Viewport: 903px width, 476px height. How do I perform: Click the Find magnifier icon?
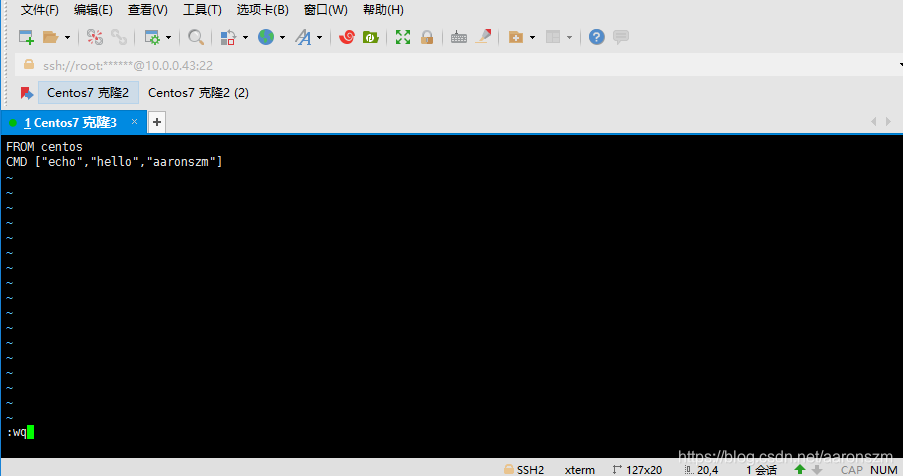pos(196,37)
